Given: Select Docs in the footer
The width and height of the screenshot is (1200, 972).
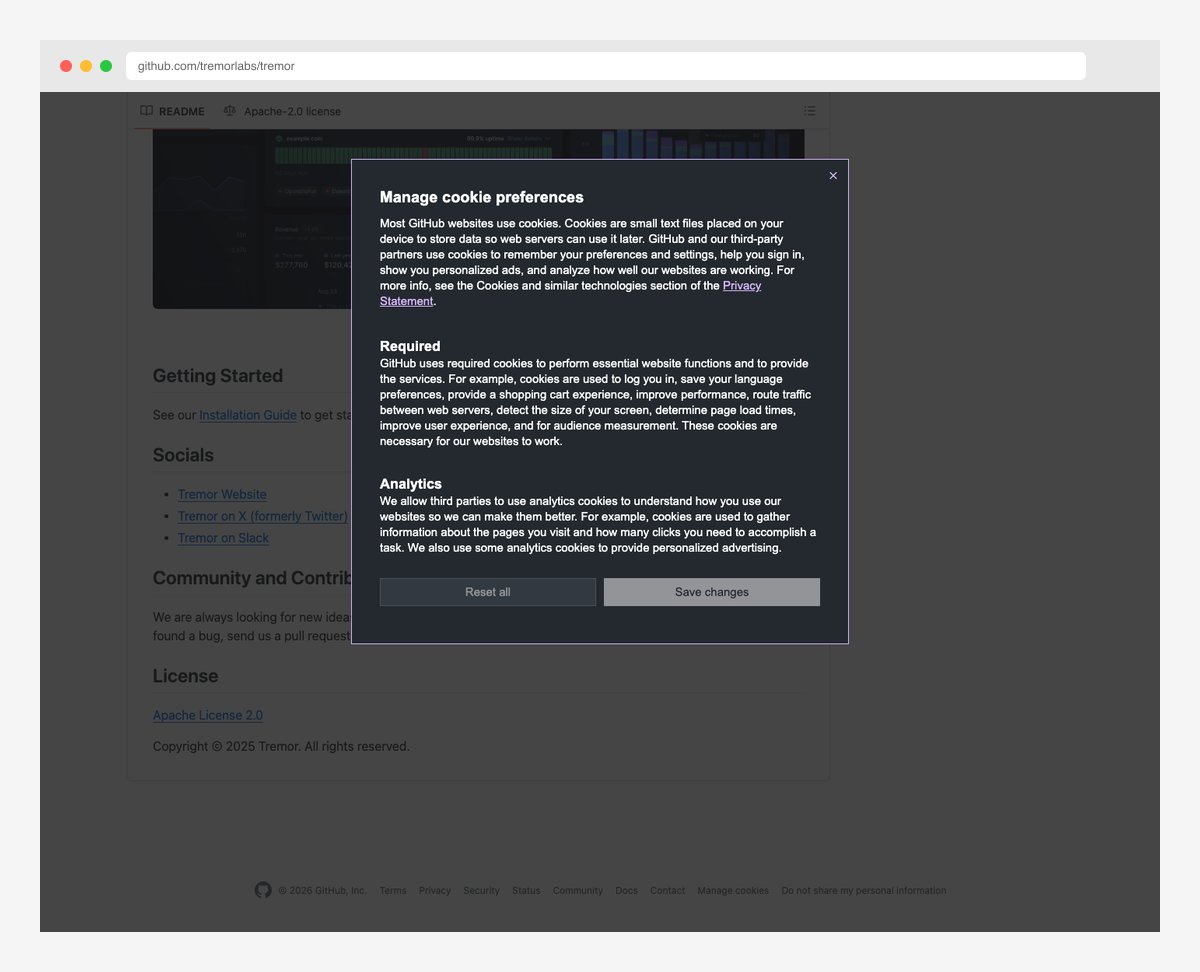Looking at the screenshot, I should tap(626, 890).
